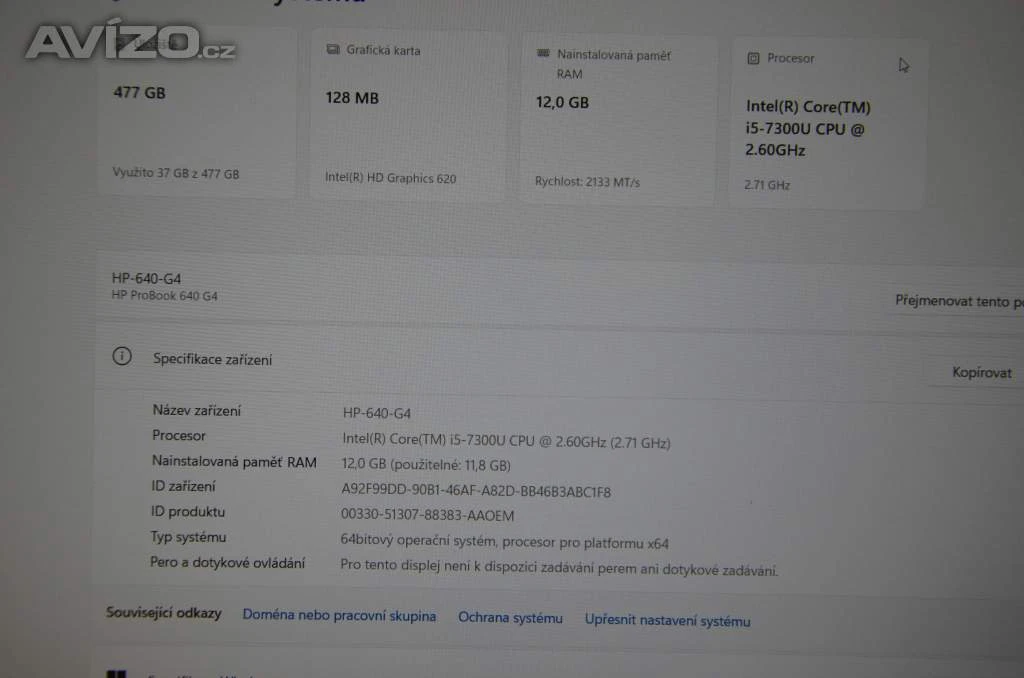The height and width of the screenshot is (678, 1024).
Task: Click the graphics card icon beside Grafická karta
Action: point(333,50)
